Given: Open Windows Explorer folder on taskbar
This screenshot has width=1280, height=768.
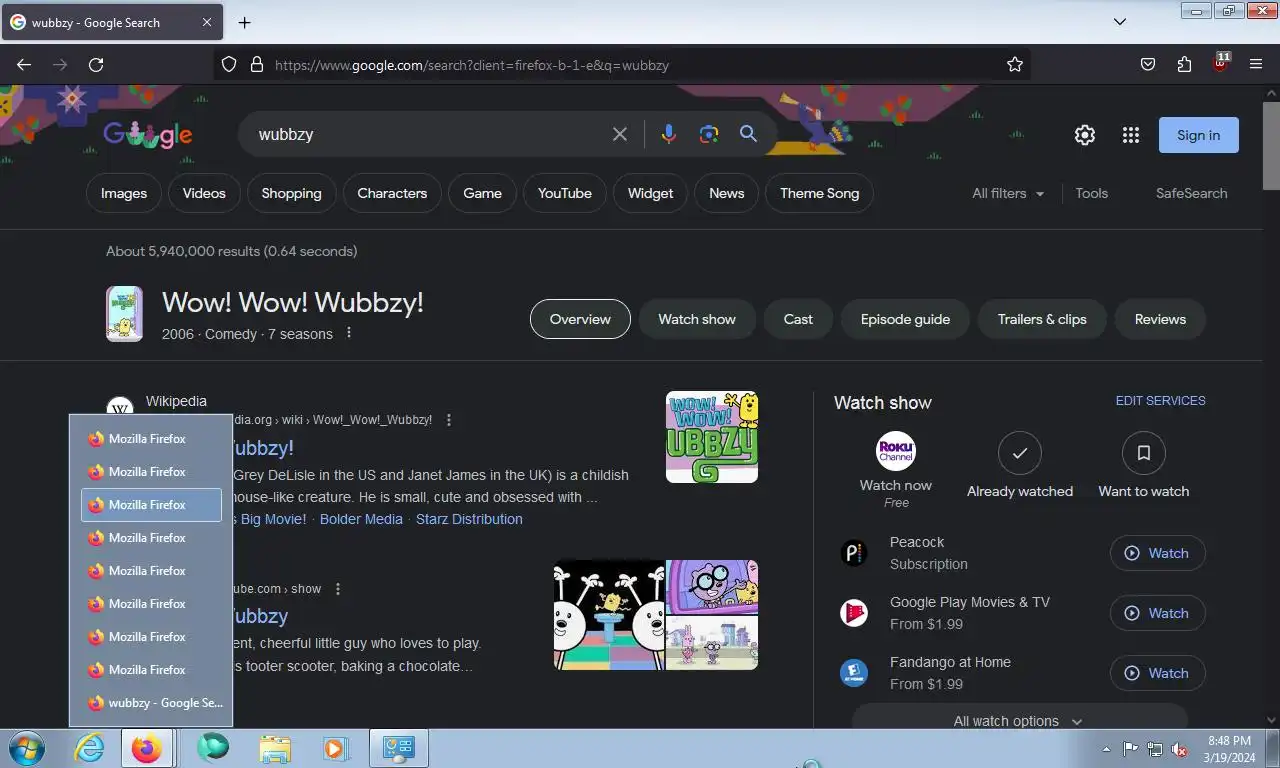Looking at the screenshot, I should pyautogui.click(x=275, y=748).
